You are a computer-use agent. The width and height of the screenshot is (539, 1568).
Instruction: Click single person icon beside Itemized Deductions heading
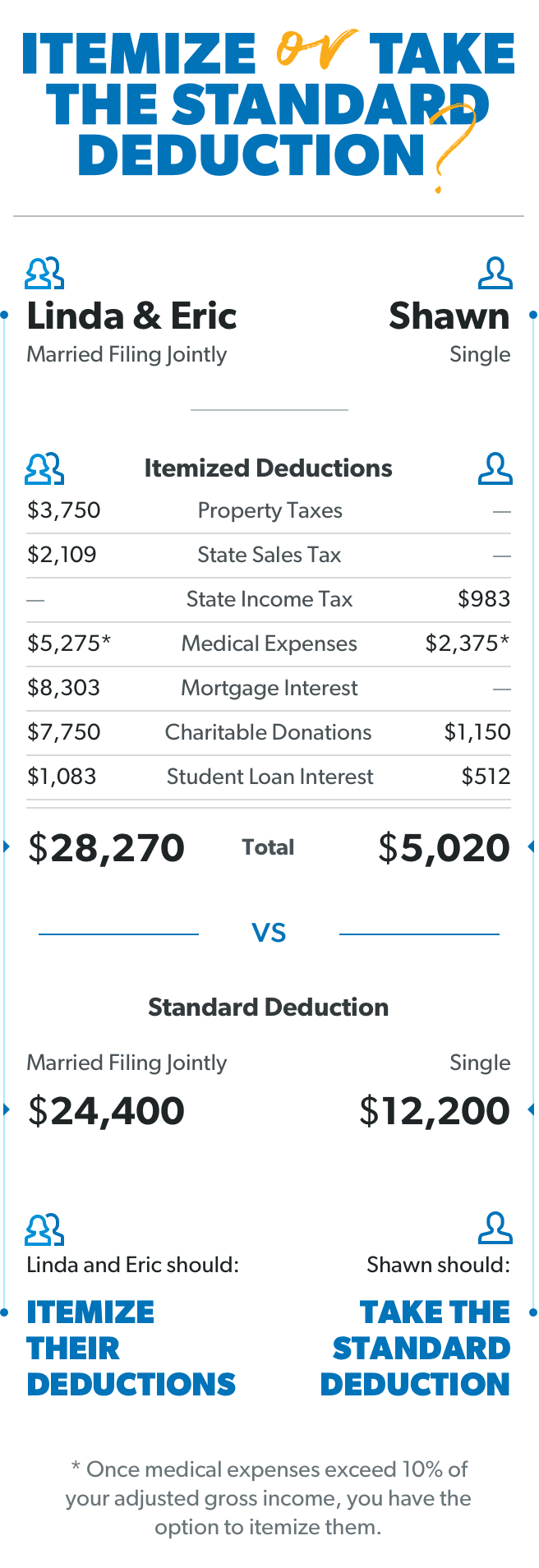pyautogui.click(x=495, y=468)
